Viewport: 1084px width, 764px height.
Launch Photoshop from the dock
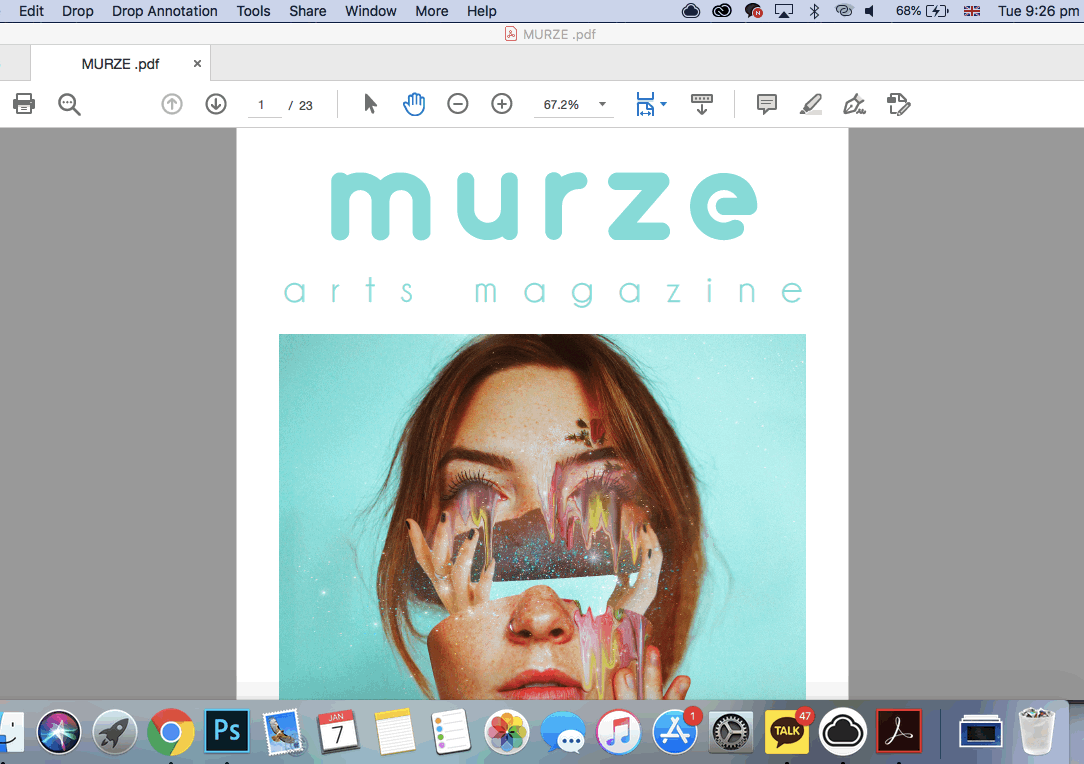coord(227,731)
